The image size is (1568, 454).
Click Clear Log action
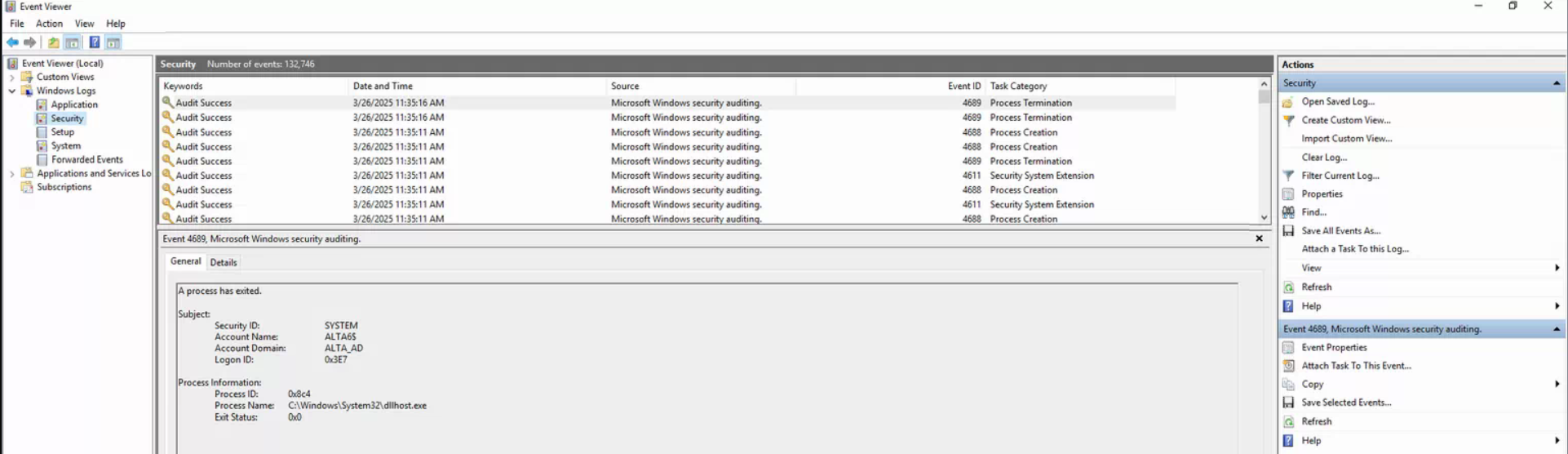pyautogui.click(x=1323, y=158)
